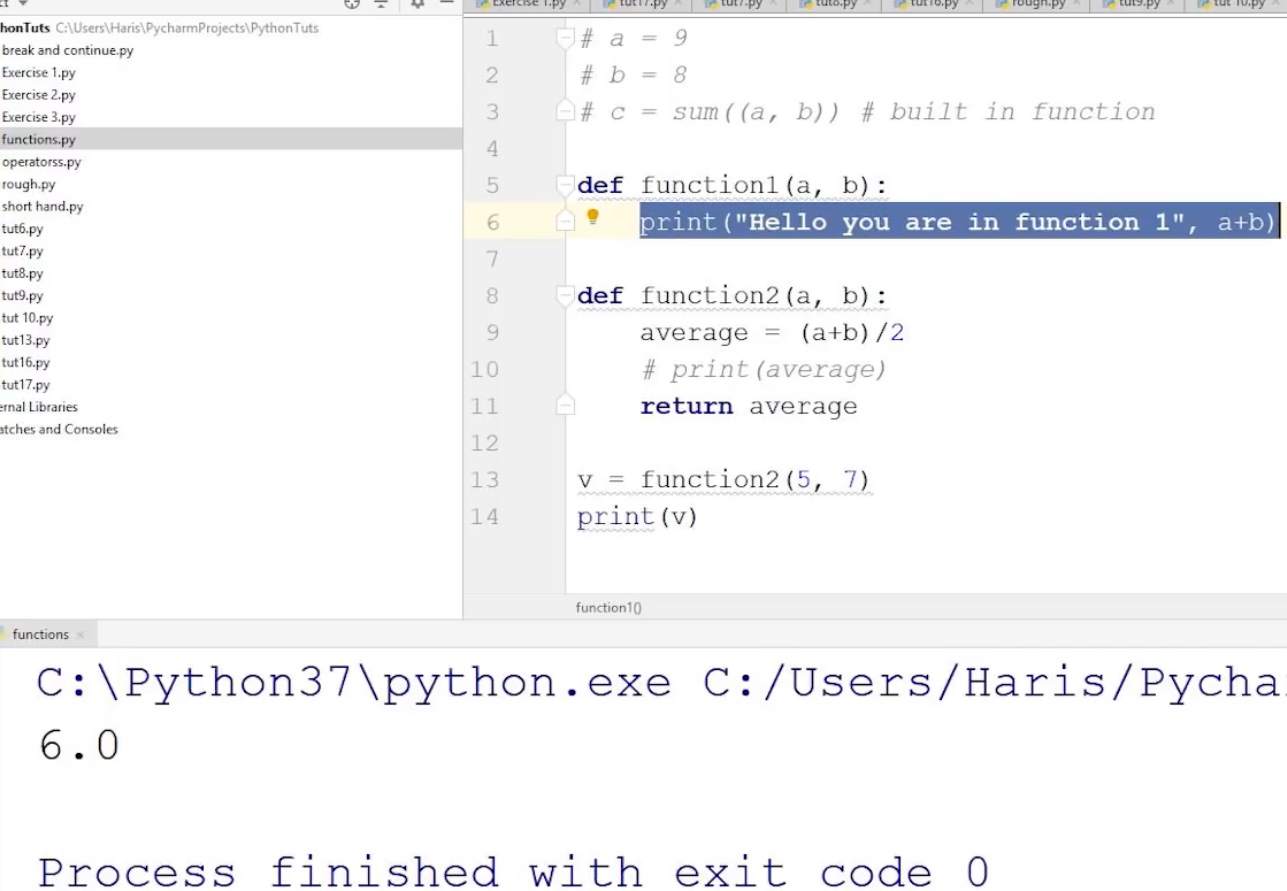The image size is (1287, 891).
Task: Click the External Libraries node icon
Action: click(4, 407)
